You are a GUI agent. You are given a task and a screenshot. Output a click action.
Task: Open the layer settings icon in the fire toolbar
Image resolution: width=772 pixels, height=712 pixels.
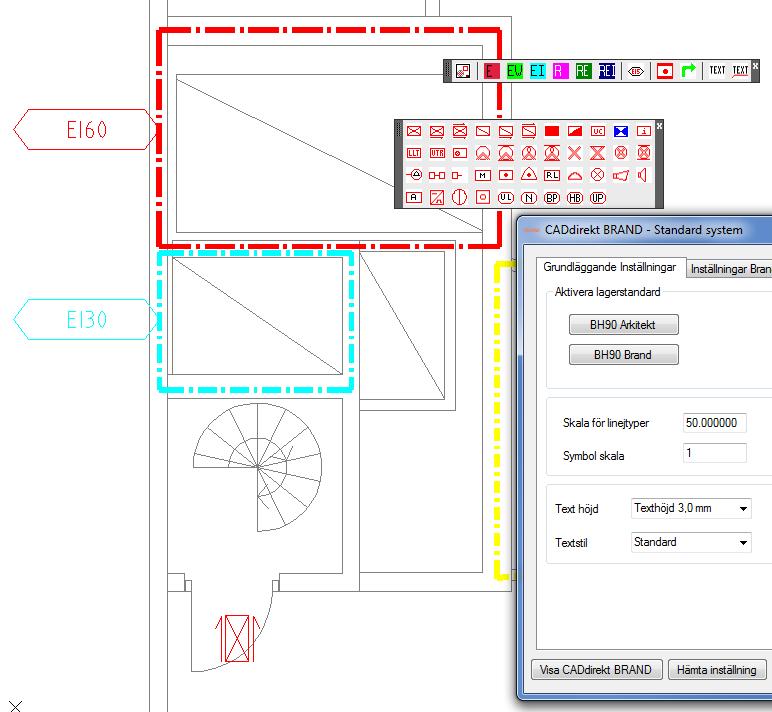(x=463, y=71)
